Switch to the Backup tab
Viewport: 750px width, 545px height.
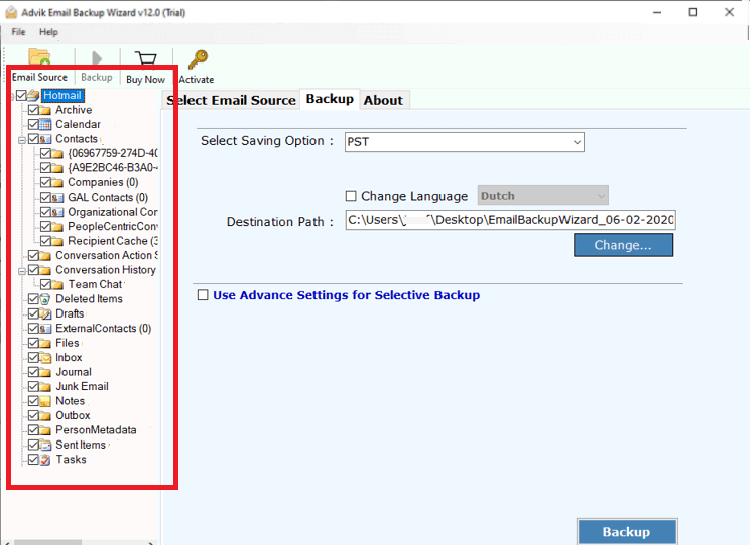[330, 99]
